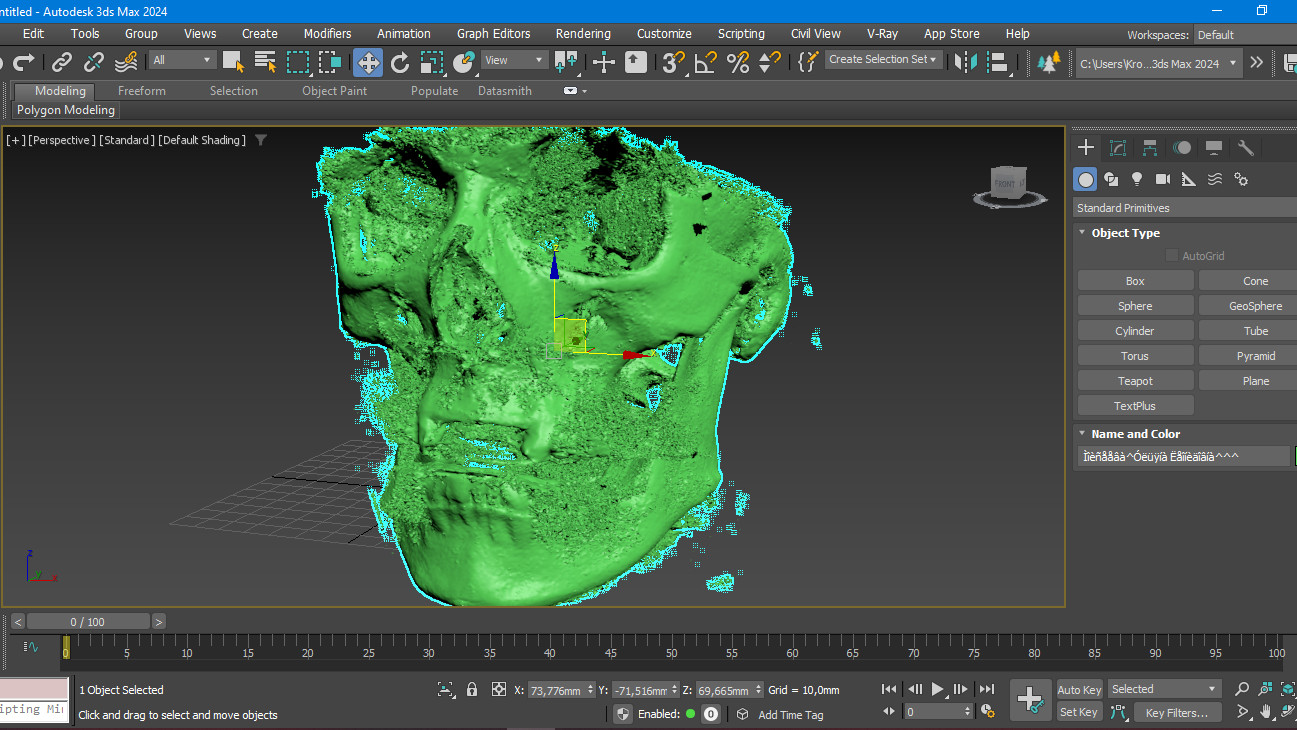Switch to Cameras category in Create panel
Viewport: 1297px width, 730px height.
1162,179
